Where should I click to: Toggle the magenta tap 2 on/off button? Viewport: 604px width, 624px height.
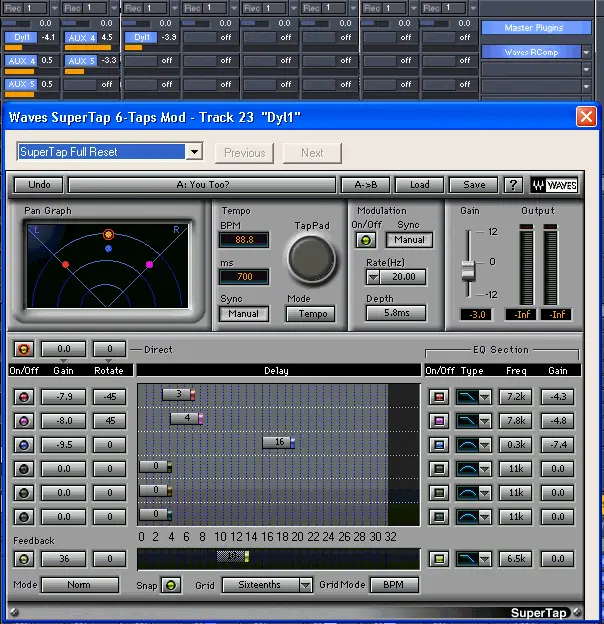point(23,421)
